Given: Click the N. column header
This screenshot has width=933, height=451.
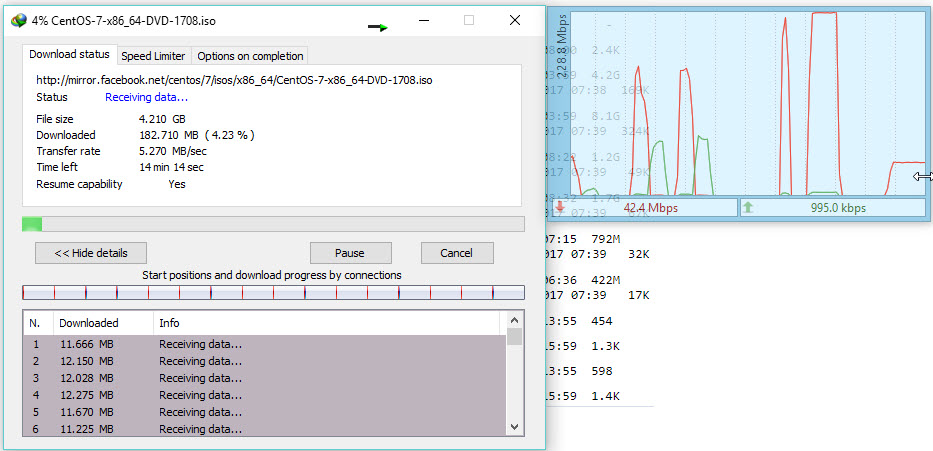Looking at the screenshot, I should (x=38, y=323).
